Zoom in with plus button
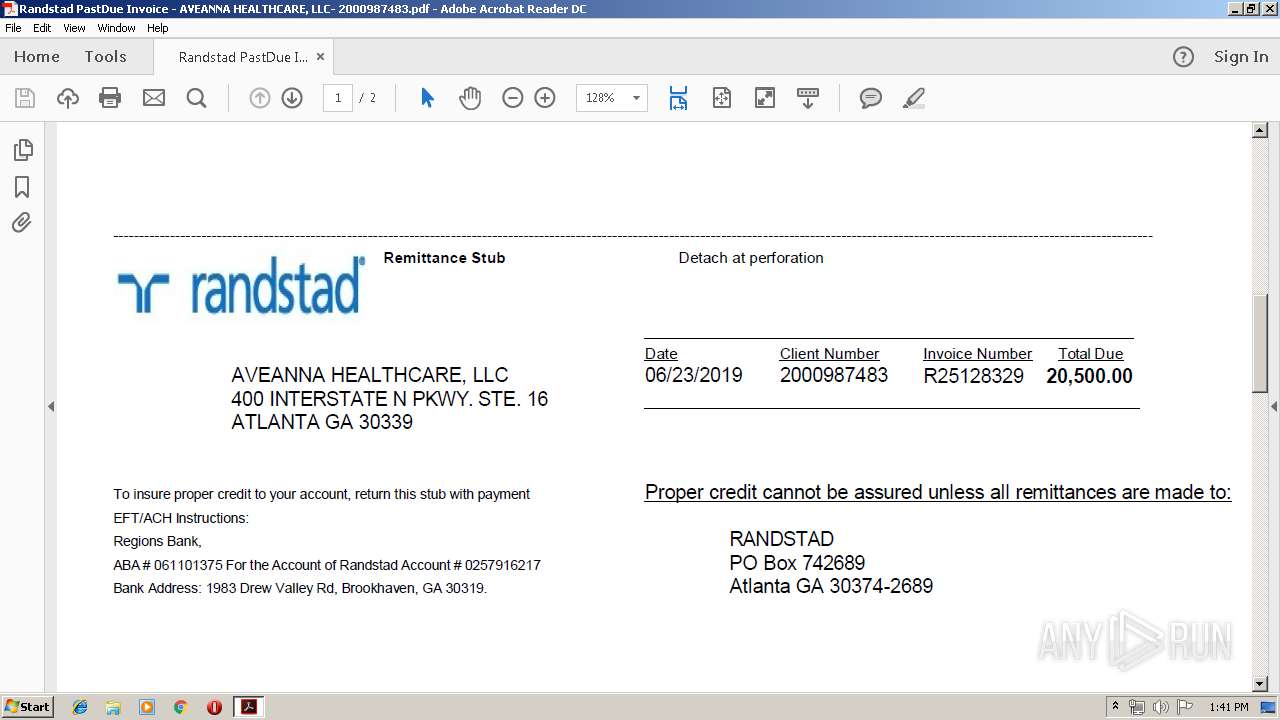Screen dimensions: 1280x720 545,98
